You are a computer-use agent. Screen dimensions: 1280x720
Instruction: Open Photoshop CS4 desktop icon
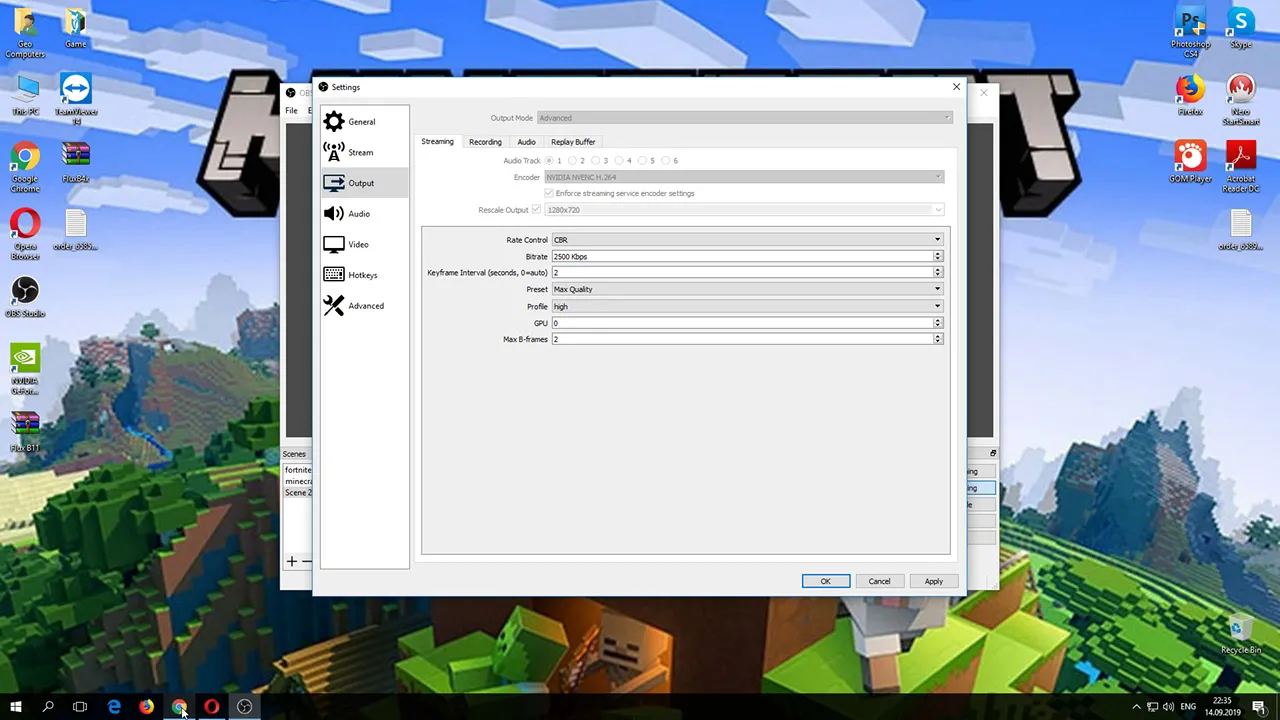(x=1190, y=32)
